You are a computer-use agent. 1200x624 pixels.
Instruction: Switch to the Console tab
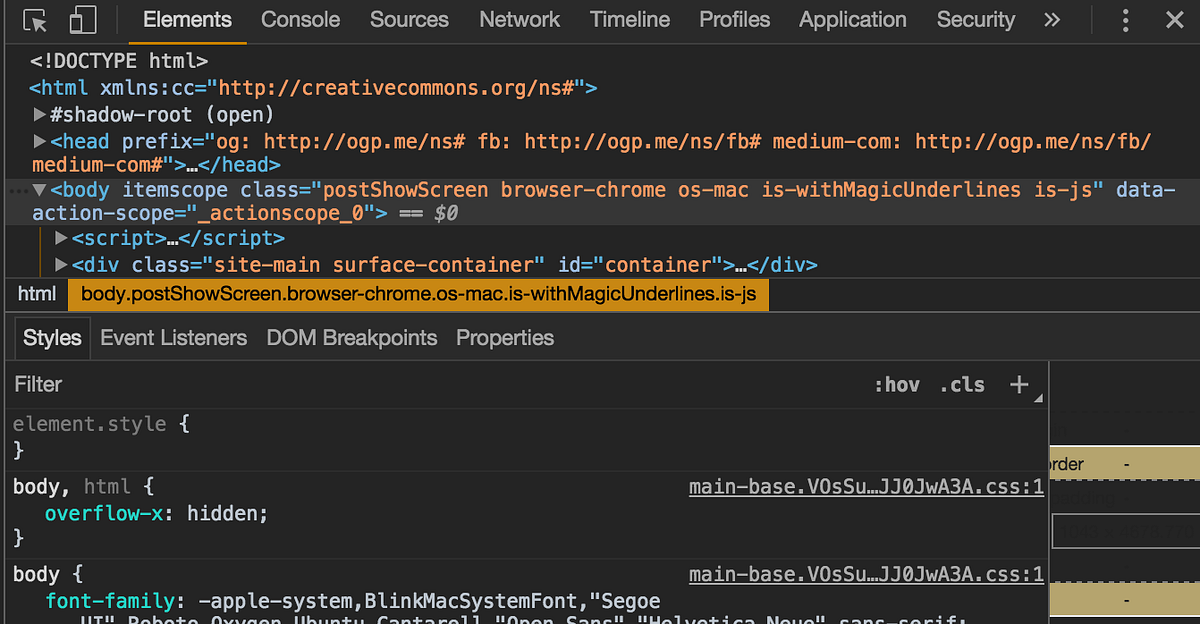[300, 19]
